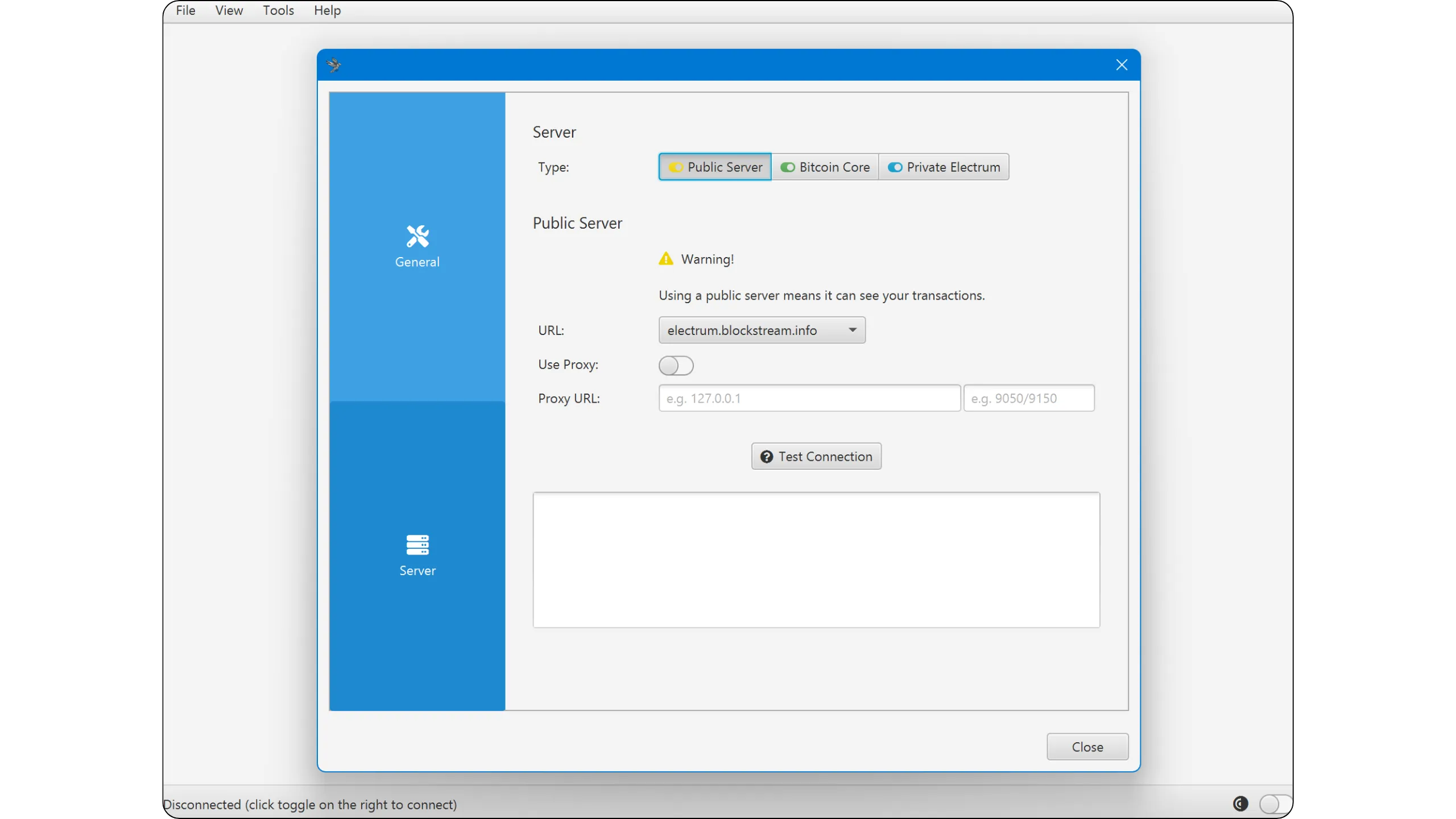Select the Public Server type
This screenshot has width=1456, height=819.
point(715,167)
